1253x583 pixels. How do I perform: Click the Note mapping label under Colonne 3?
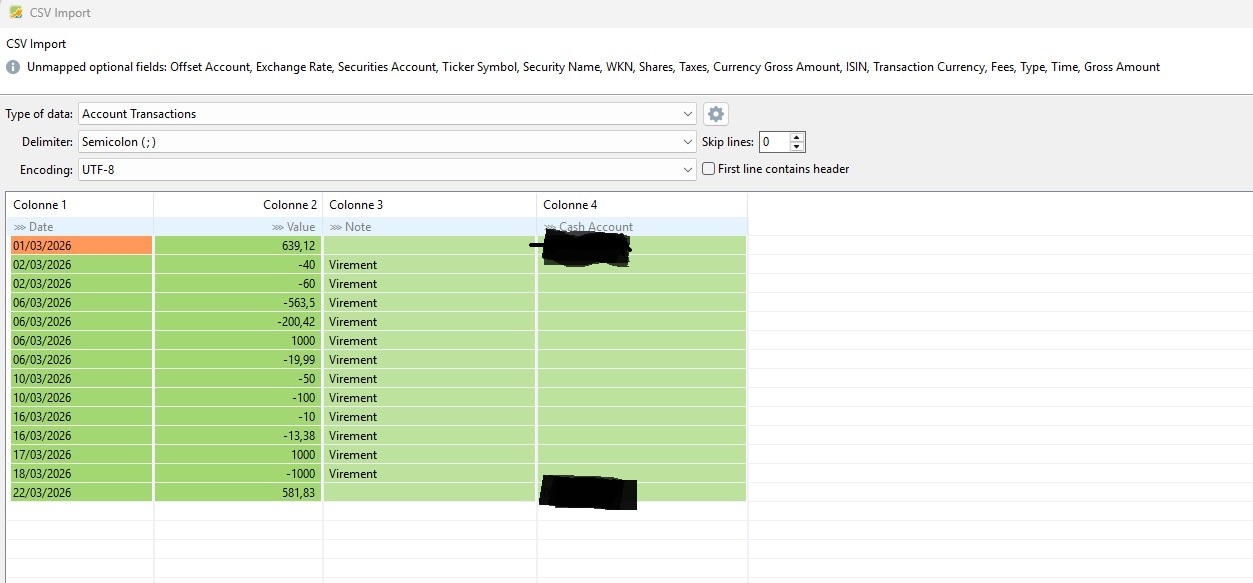coord(357,227)
